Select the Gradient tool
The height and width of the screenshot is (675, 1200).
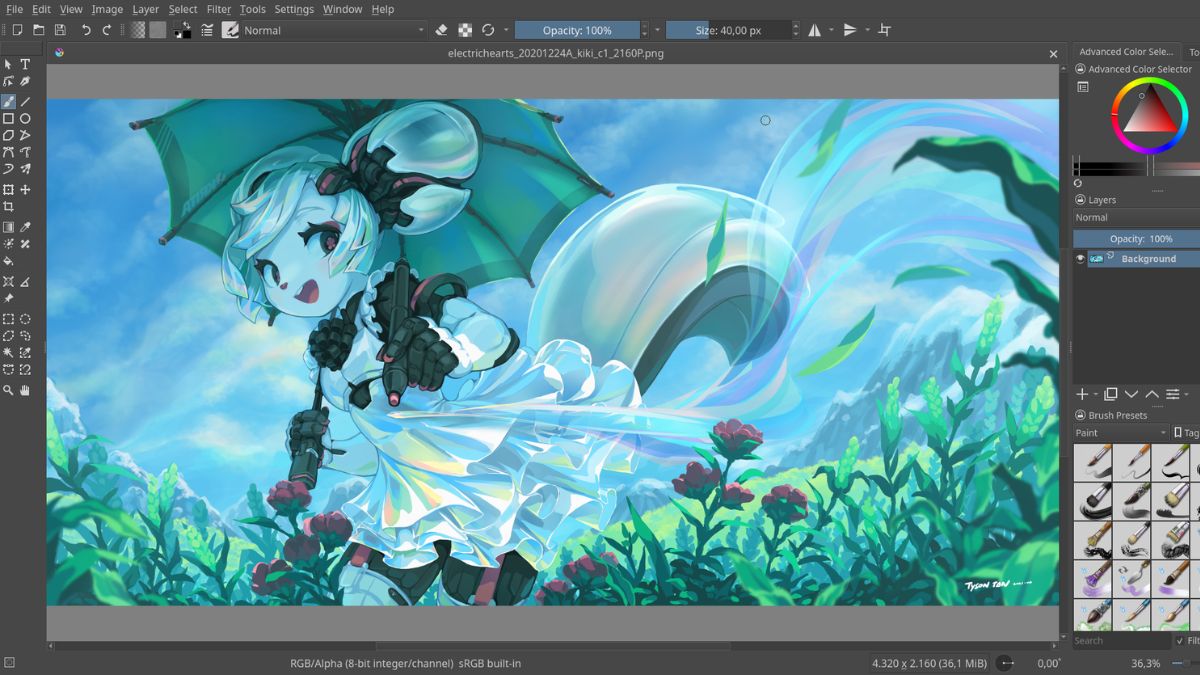[9, 227]
